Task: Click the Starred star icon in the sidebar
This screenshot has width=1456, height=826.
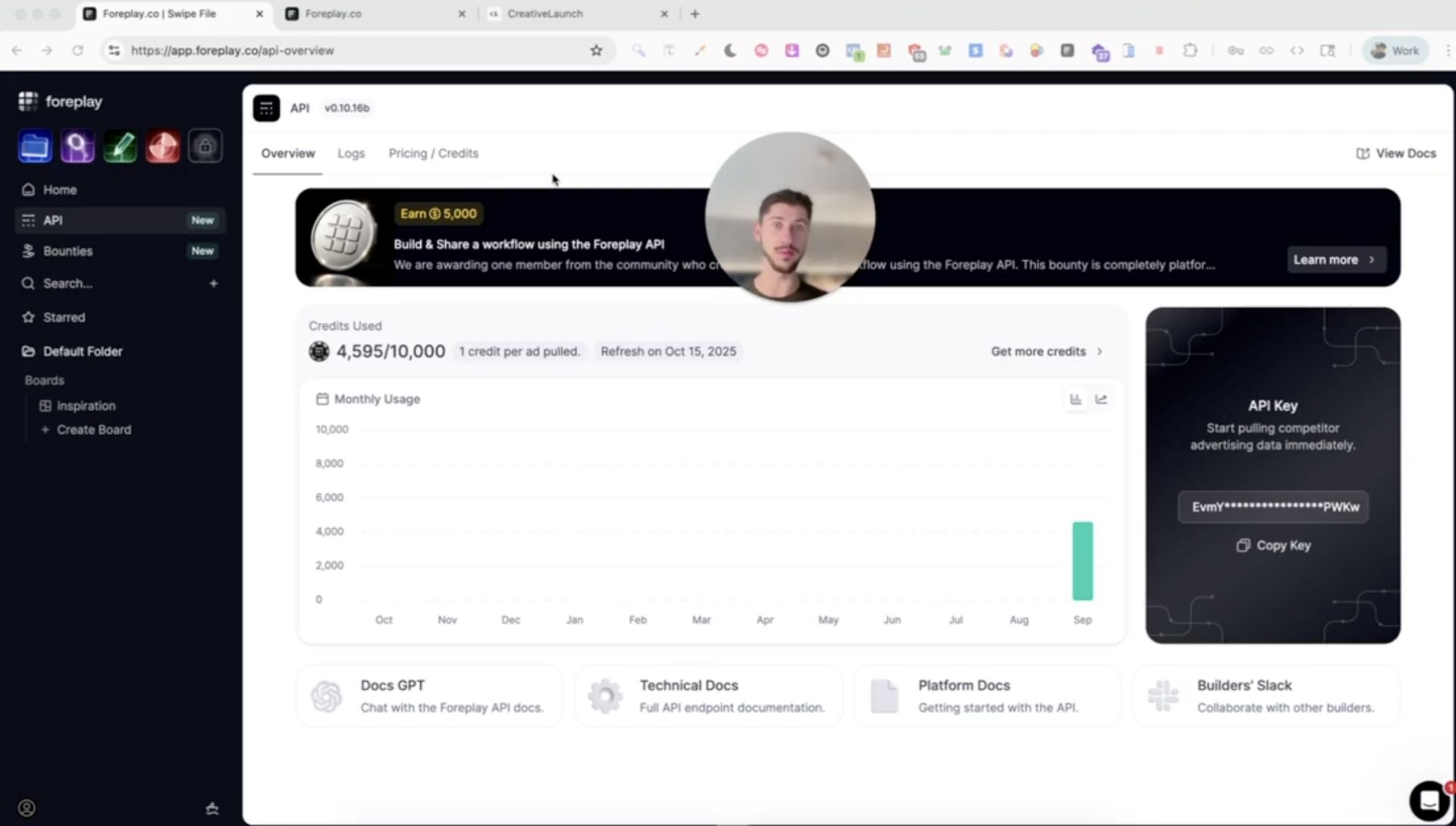Action: (27, 317)
